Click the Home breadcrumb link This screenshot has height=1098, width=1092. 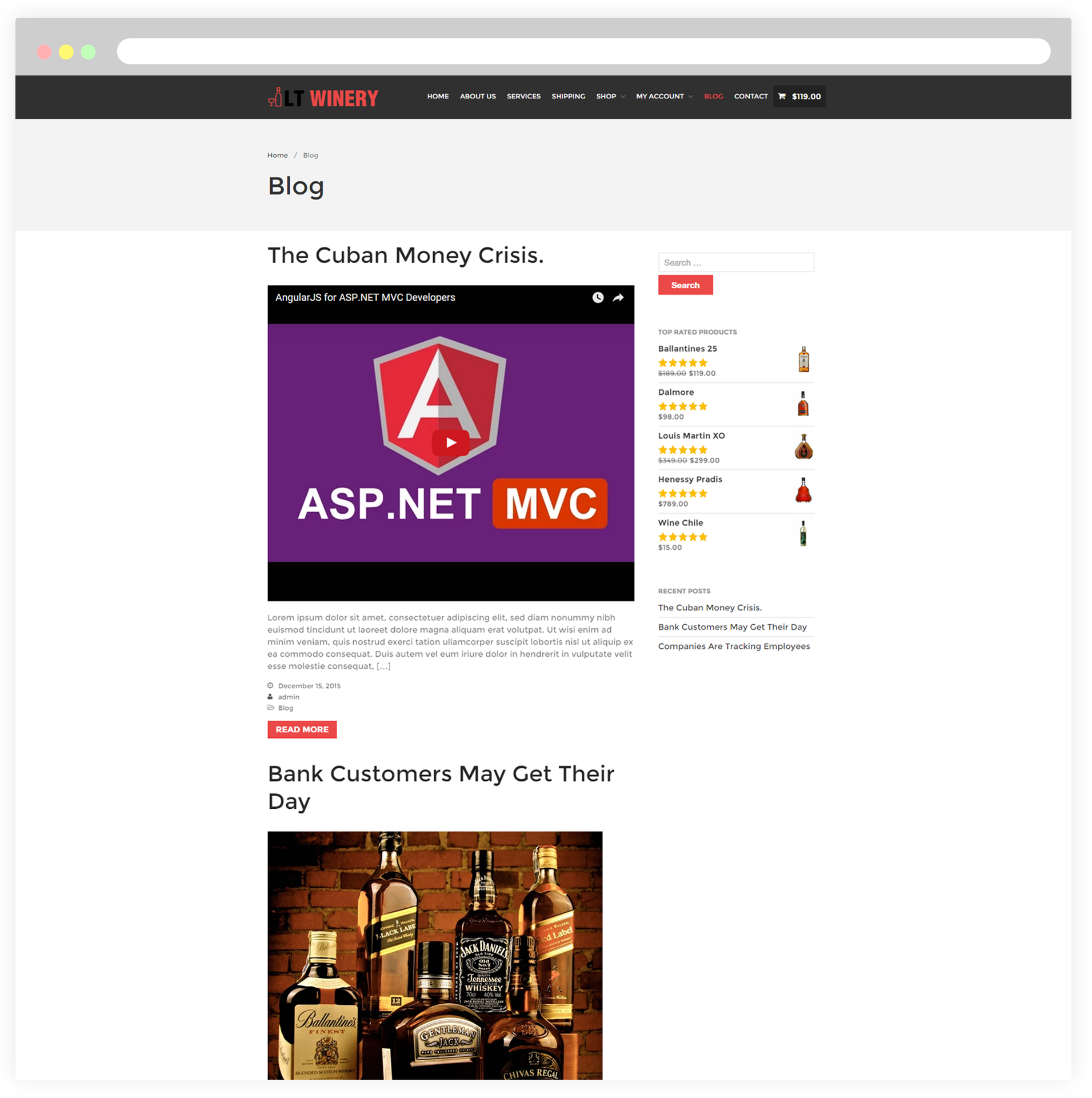pos(278,155)
